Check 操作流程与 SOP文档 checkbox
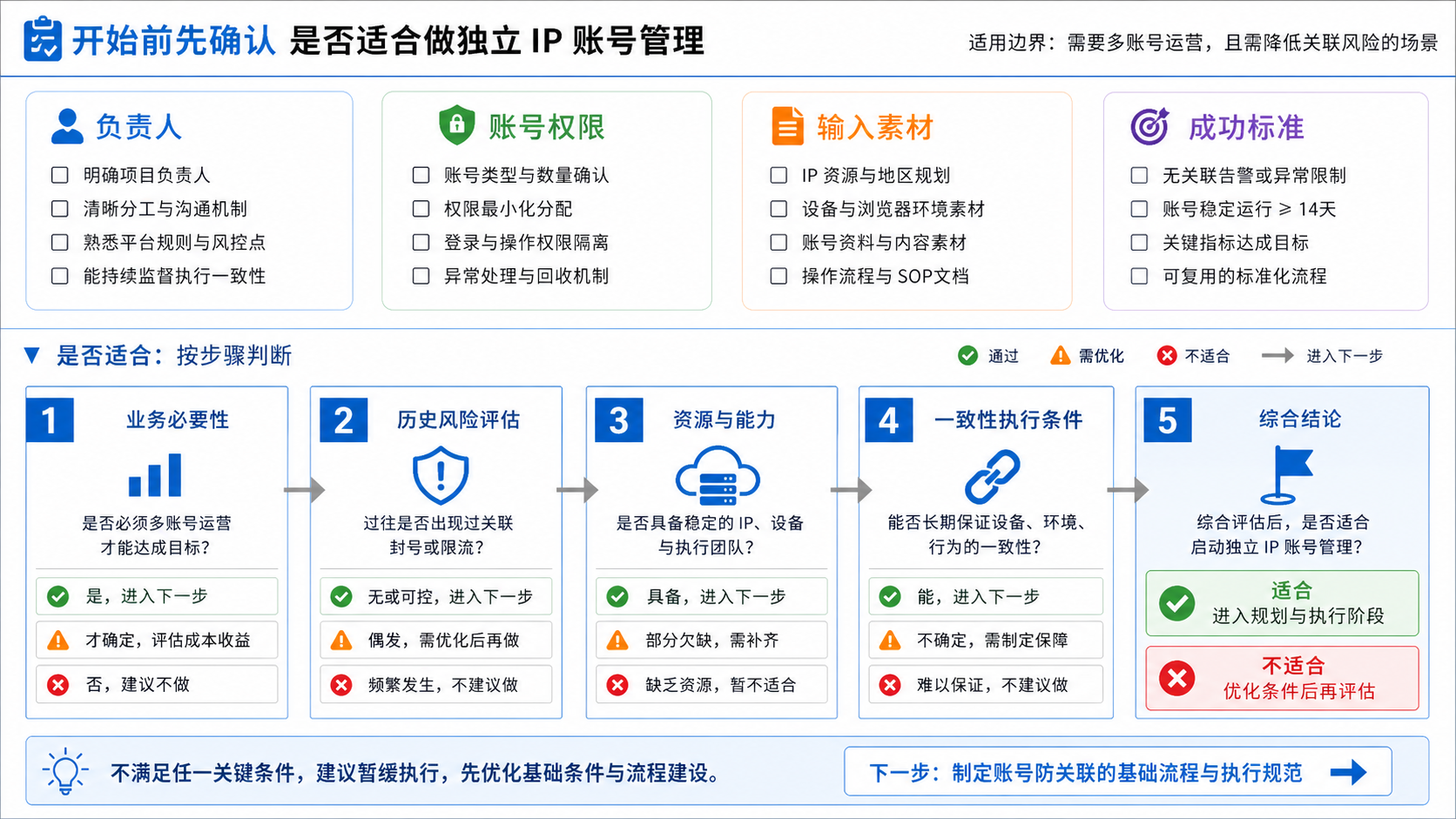Image resolution: width=1456 pixels, height=819 pixels. [779, 276]
